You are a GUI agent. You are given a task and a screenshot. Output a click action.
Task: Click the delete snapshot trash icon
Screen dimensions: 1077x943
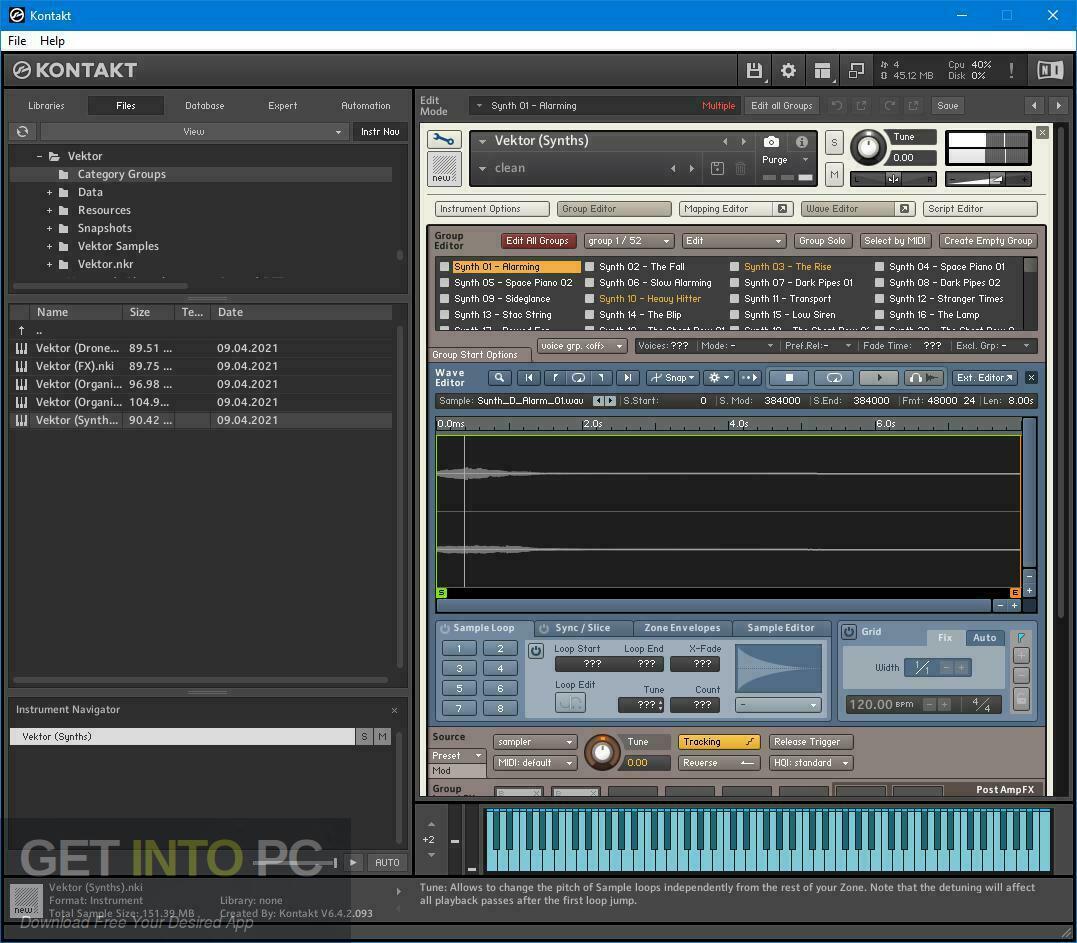click(740, 168)
